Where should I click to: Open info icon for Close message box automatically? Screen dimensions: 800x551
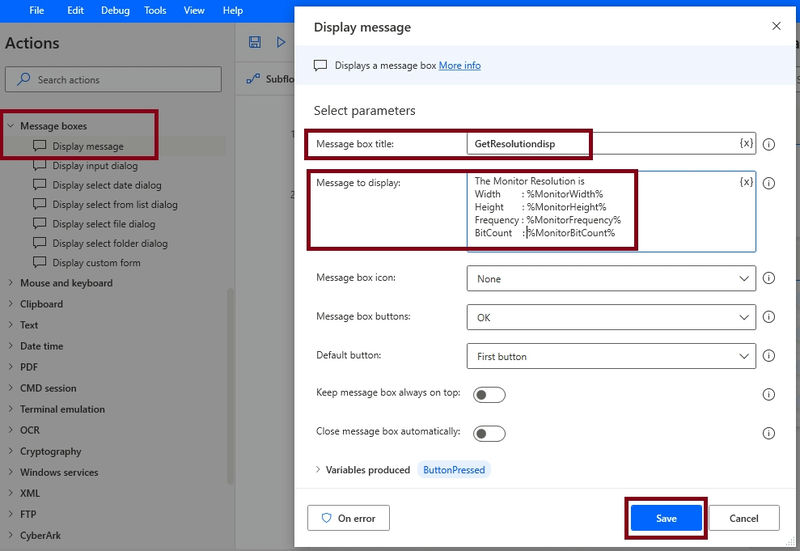coord(768,433)
